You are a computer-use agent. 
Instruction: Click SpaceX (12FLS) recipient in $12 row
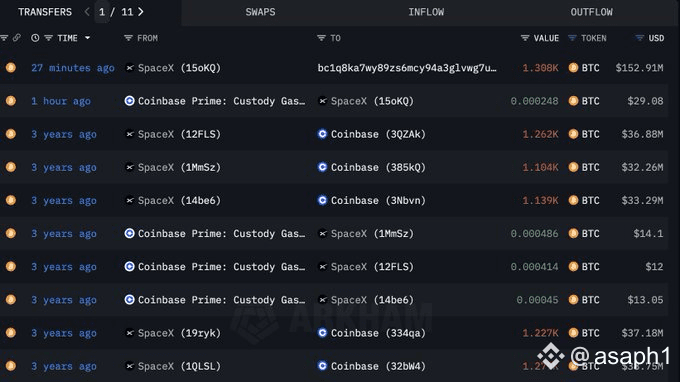[x=372, y=267]
